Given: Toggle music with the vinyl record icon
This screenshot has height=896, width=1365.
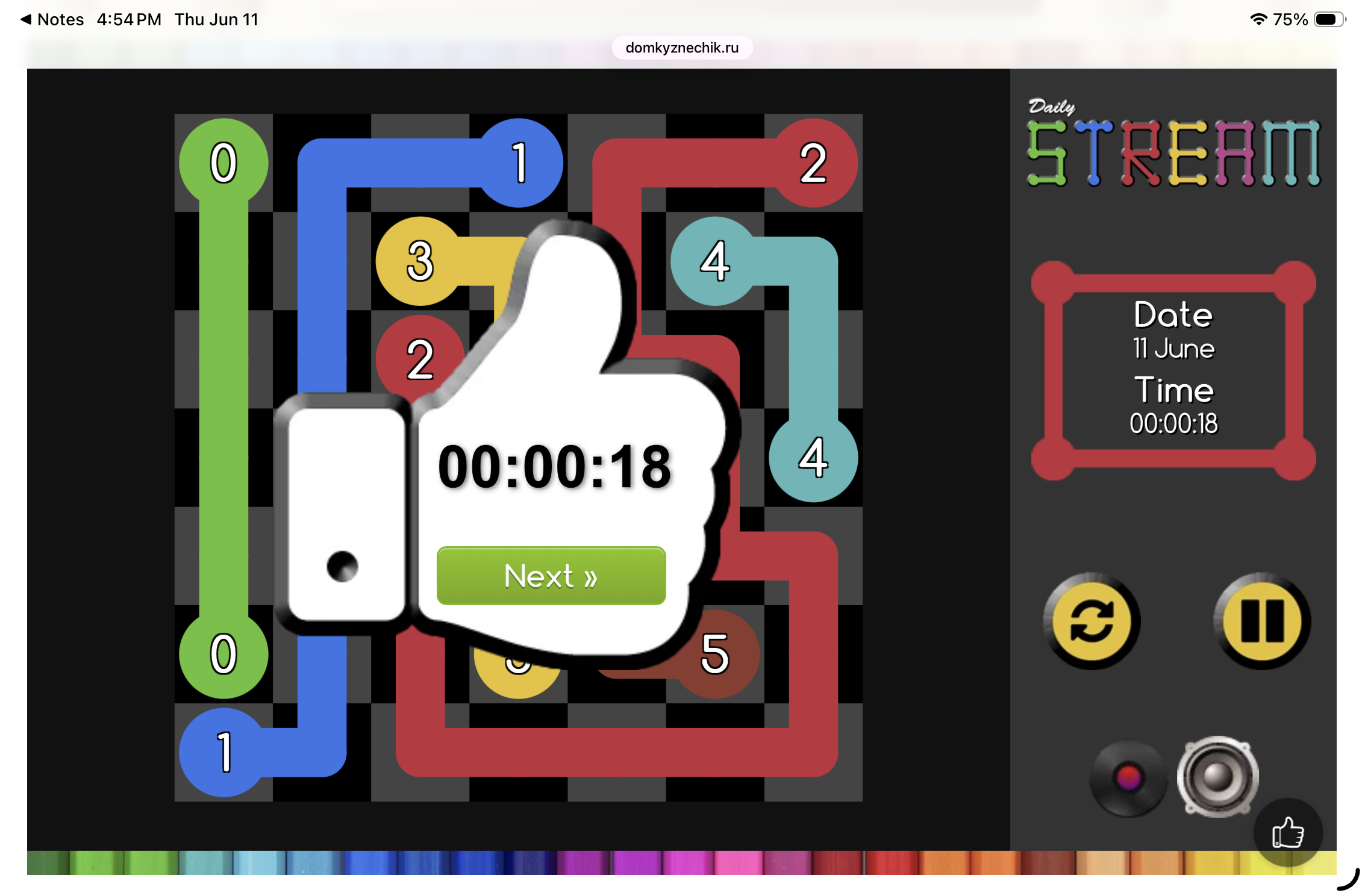Looking at the screenshot, I should [x=1128, y=777].
